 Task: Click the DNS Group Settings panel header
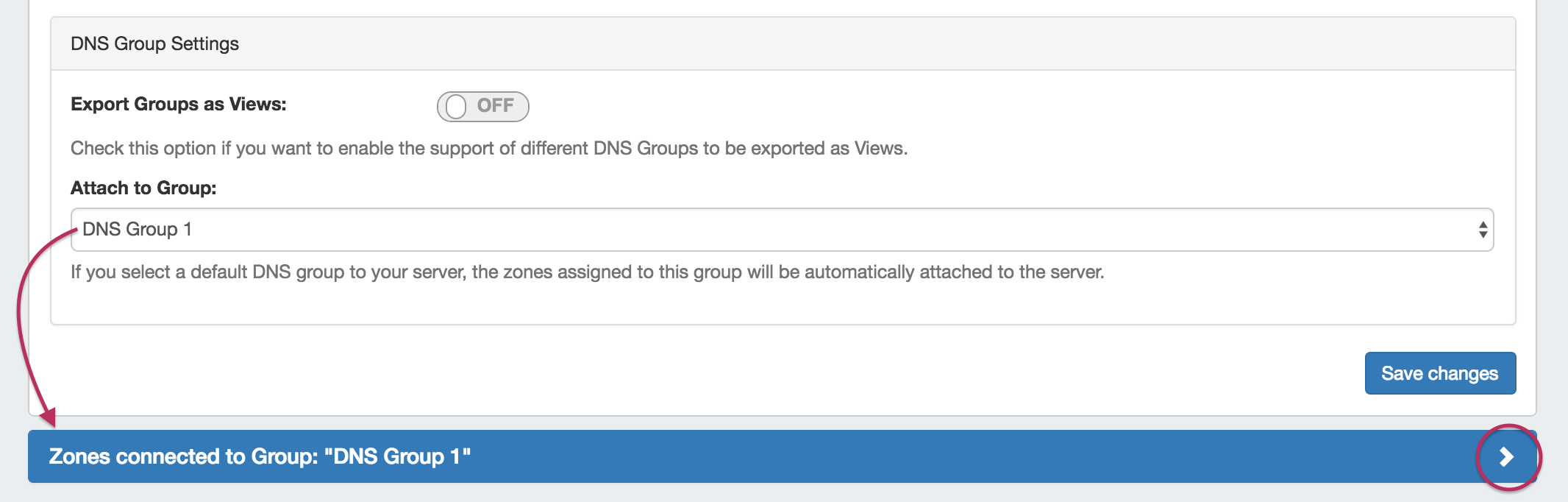pos(155,44)
